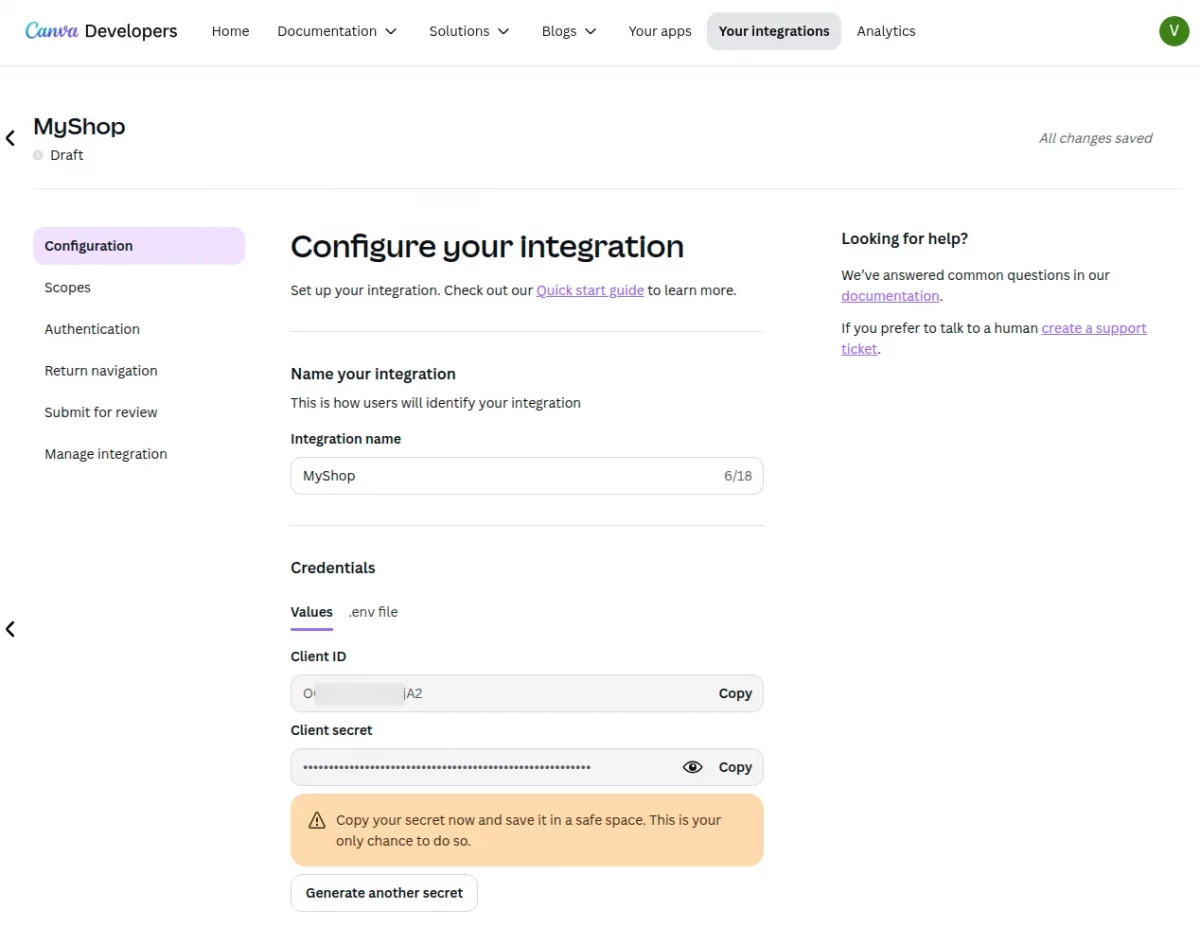Expand the Solutions dropdown

[469, 31]
